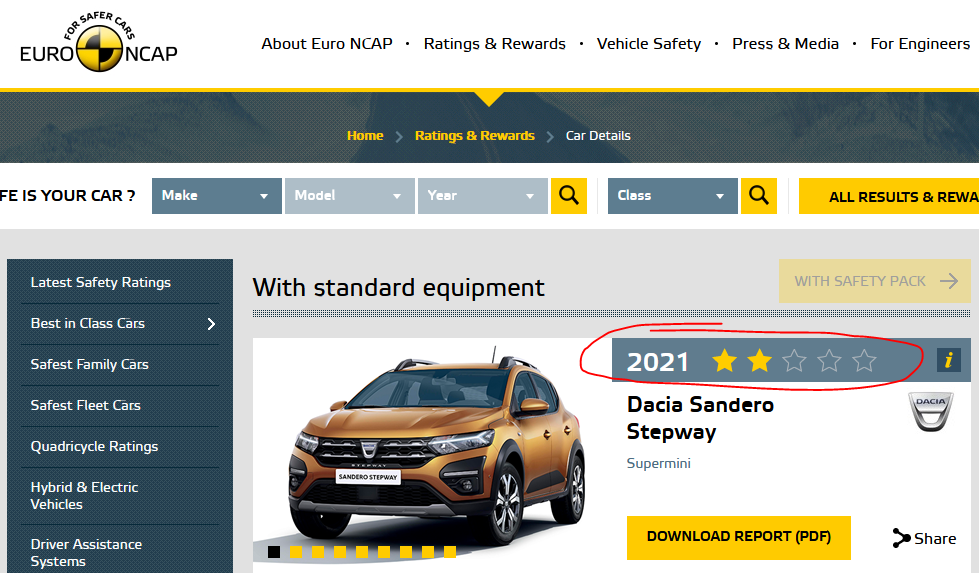Screen dimensions: 979x573
Task: Click the class search magnifier button
Action: coord(759,196)
